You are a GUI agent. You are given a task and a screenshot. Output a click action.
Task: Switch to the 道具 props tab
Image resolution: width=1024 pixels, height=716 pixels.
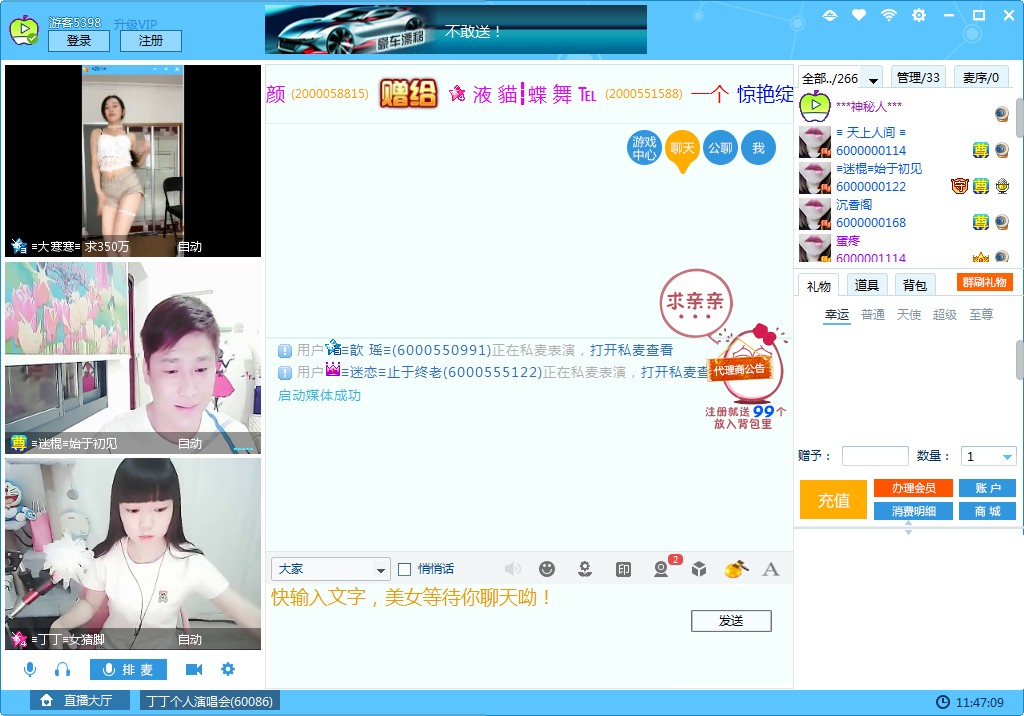point(866,284)
